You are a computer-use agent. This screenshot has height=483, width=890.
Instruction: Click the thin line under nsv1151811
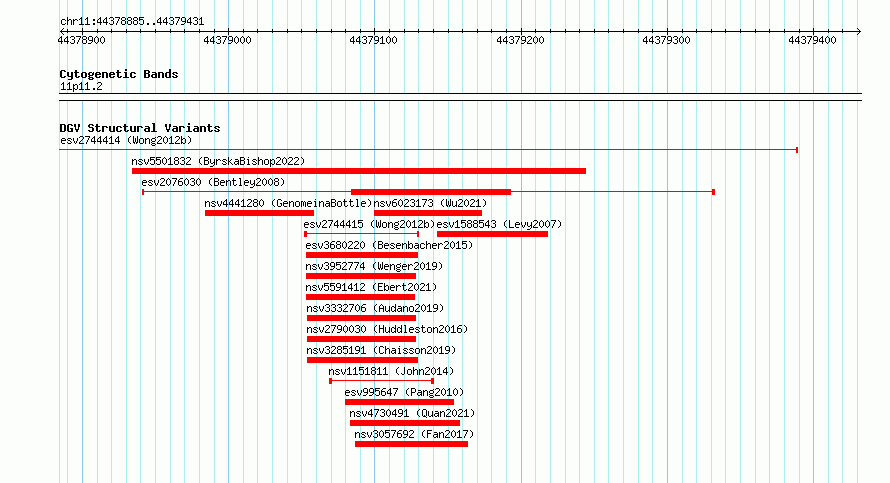pyautogui.click(x=381, y=381)
